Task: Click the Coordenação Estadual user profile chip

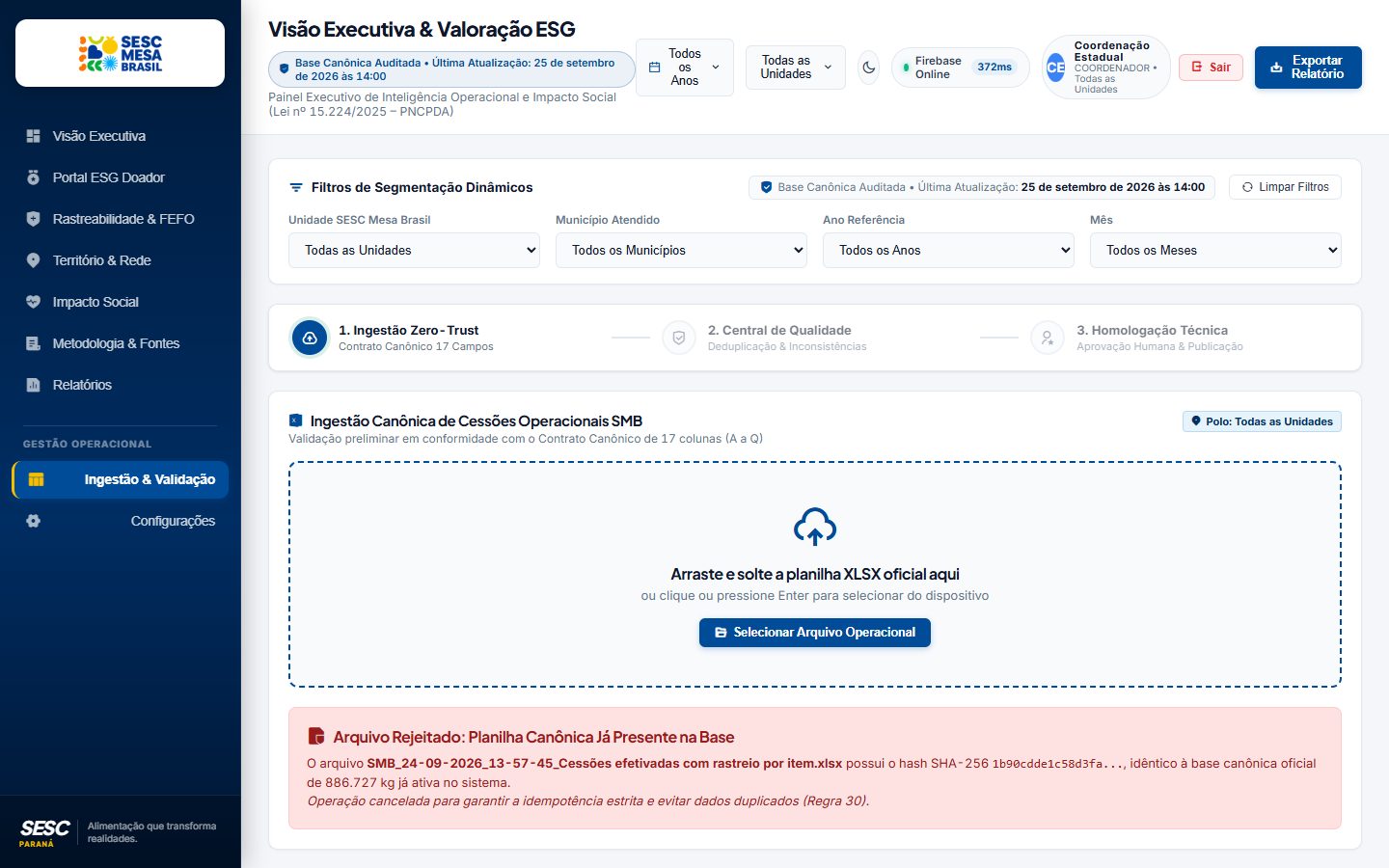Action: 1105,68
